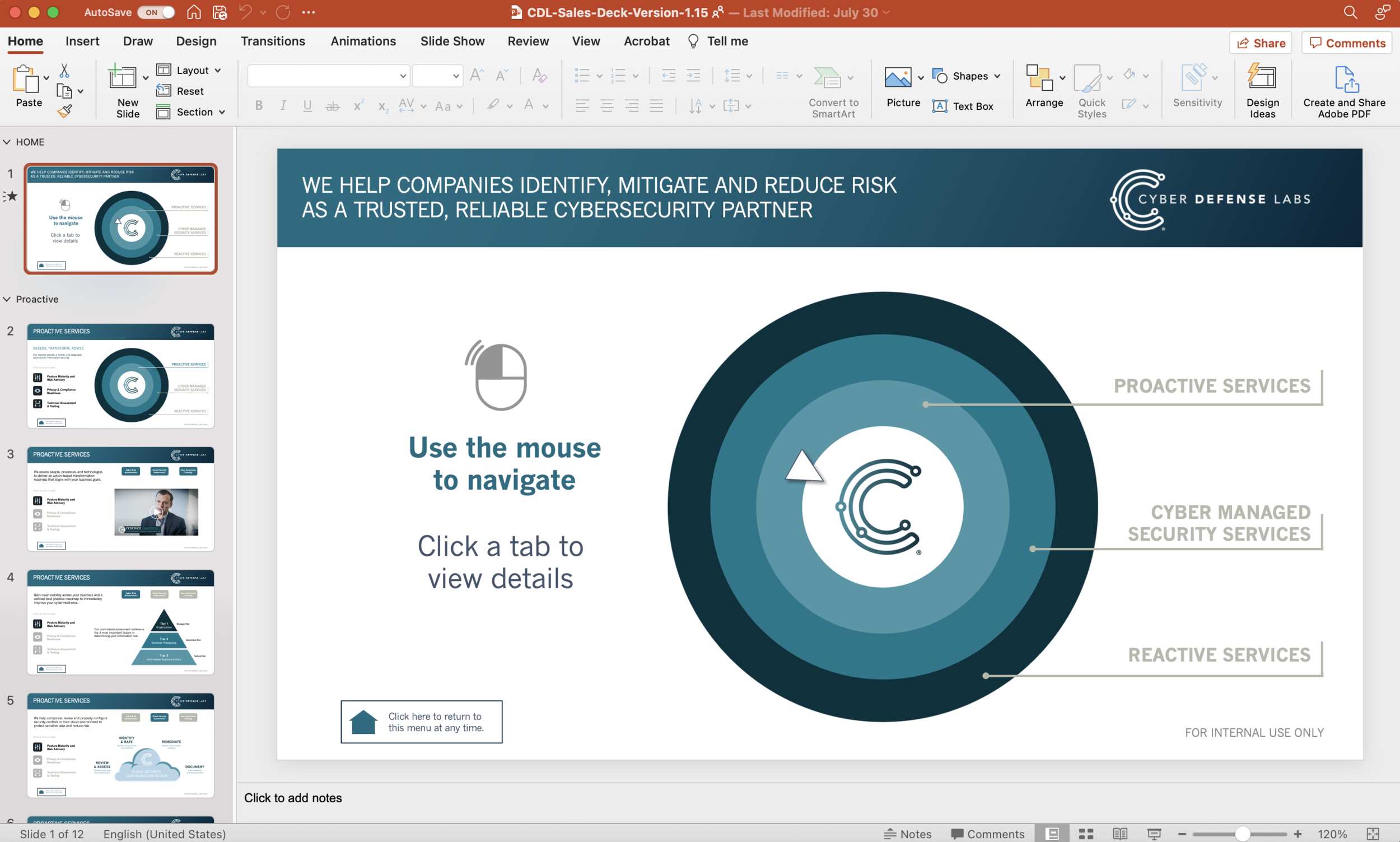Select slide 3 thumbnail

120,499
